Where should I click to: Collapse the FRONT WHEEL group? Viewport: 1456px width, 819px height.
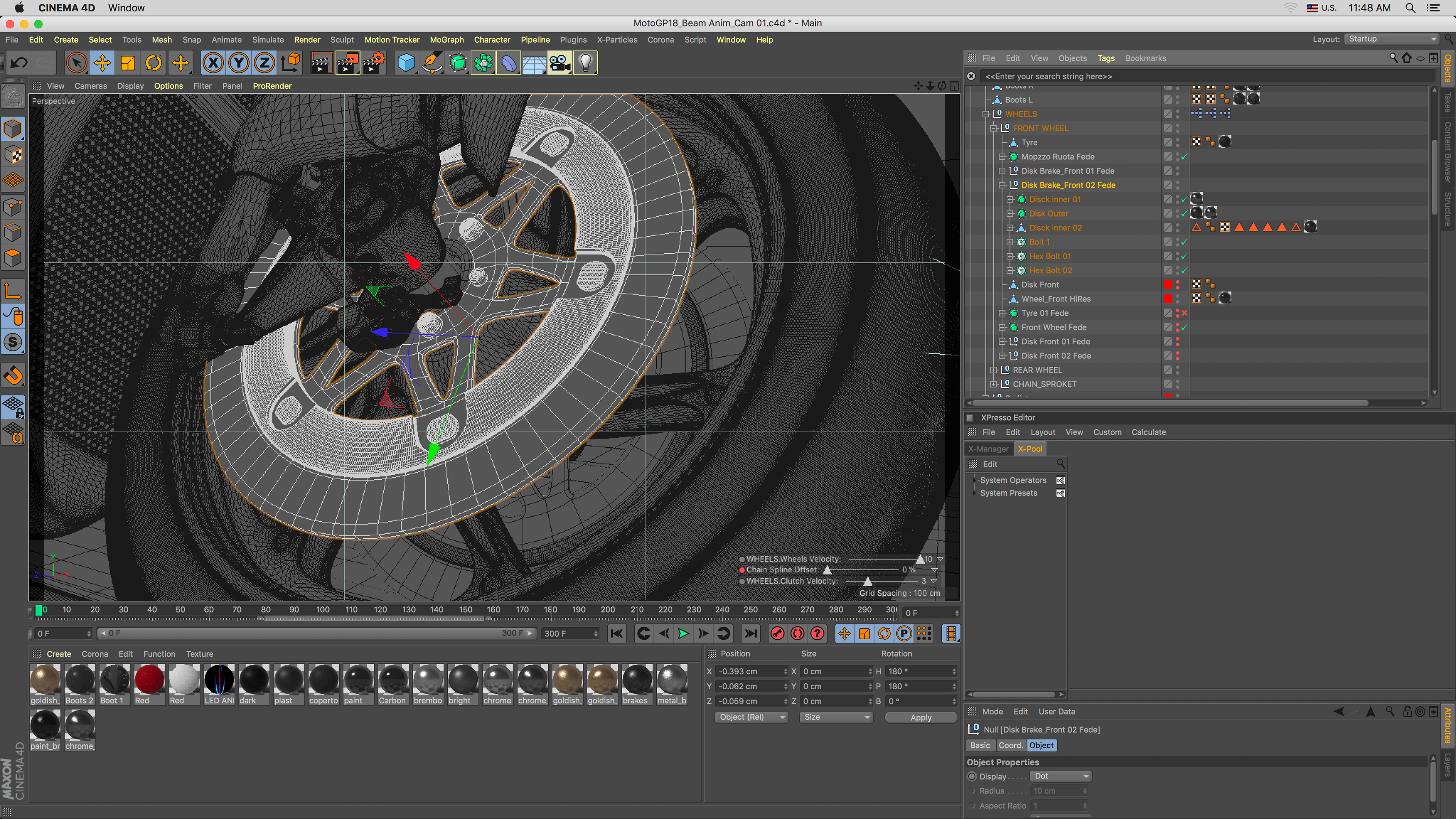pyautogui.click(x=994, y=128)
